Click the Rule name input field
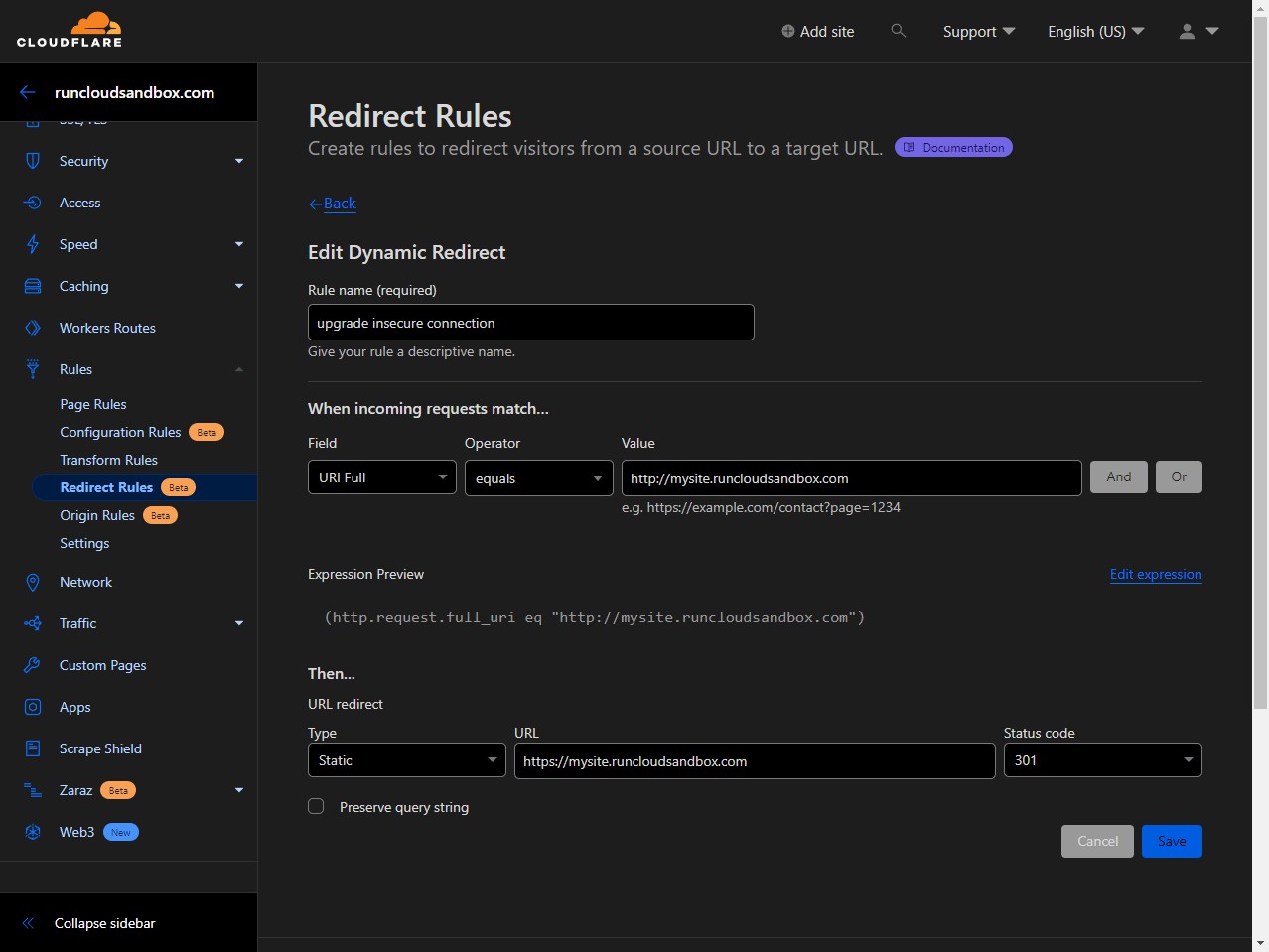Screen dimensions: 1269x952 pos(531,322)
